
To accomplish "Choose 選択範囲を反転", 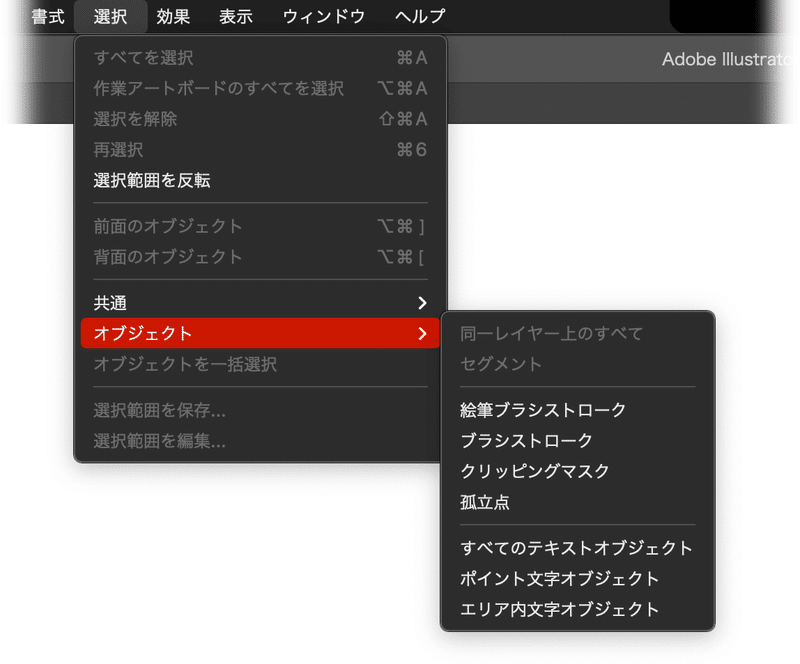I will 260,180.
